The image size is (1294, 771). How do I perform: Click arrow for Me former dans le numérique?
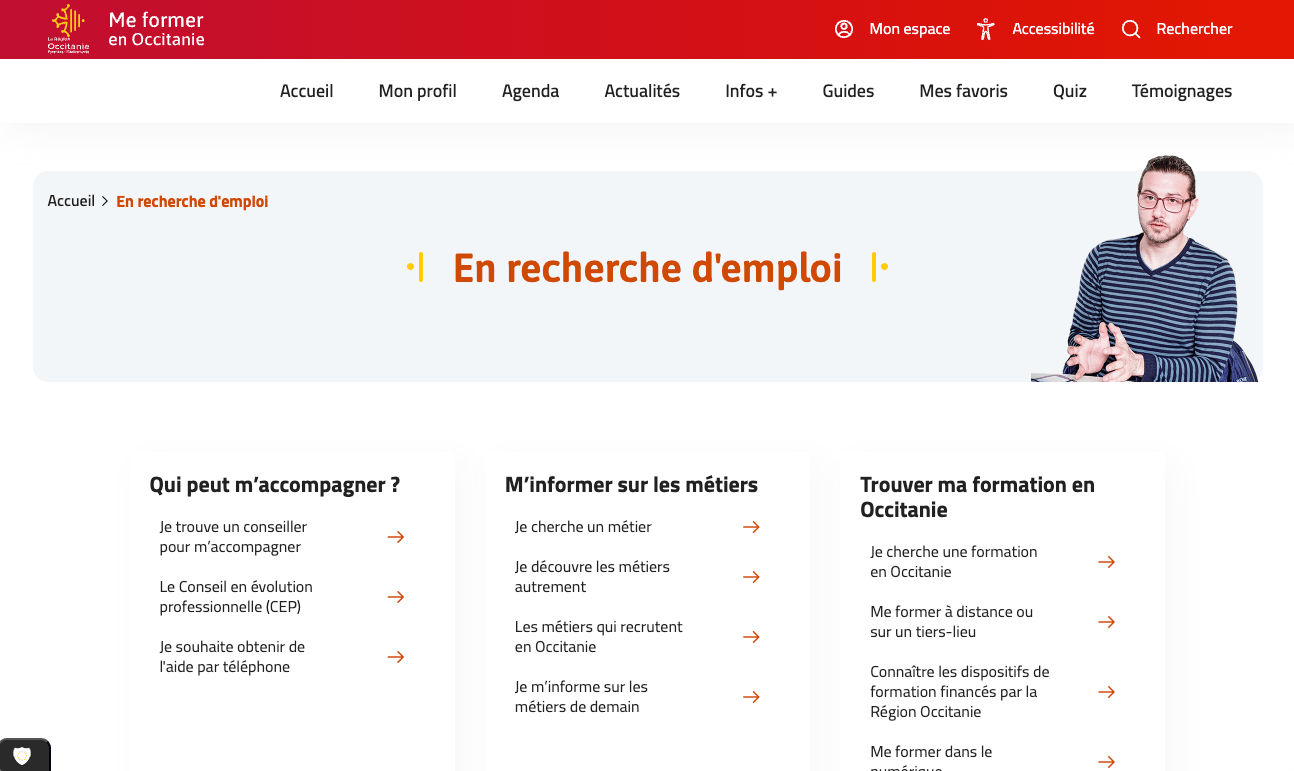[1106, 762]
